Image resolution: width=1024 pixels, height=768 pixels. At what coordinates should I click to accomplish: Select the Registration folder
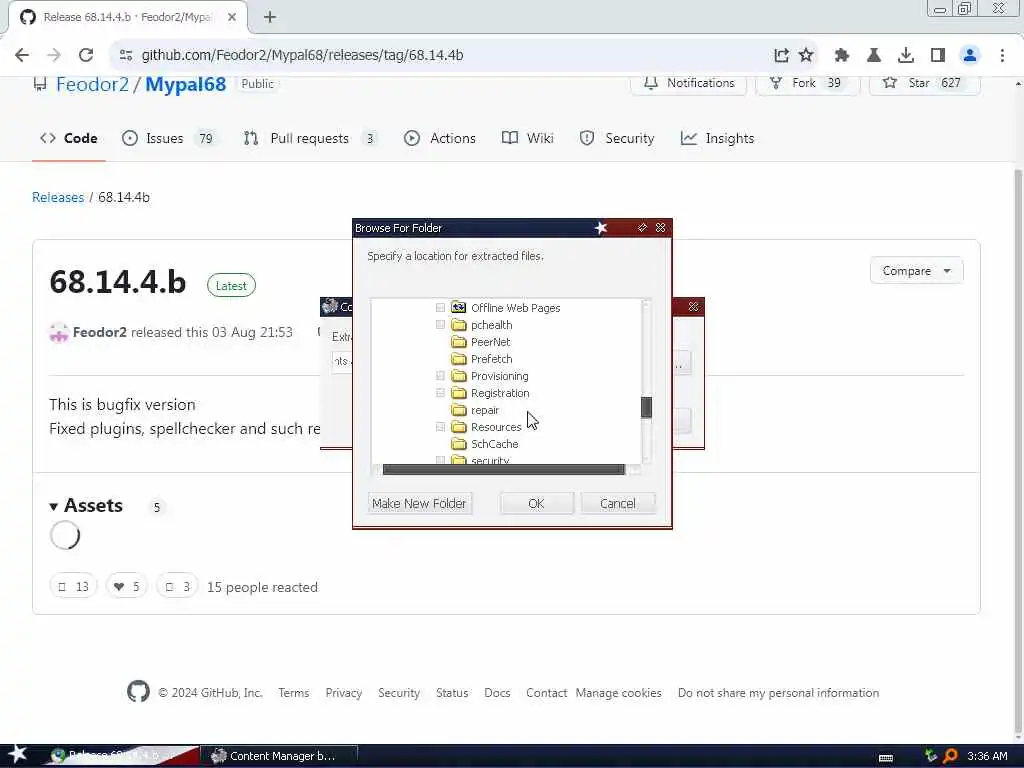500,392
